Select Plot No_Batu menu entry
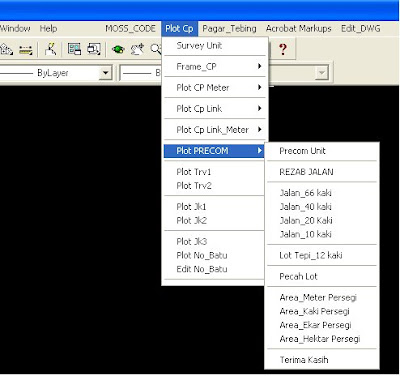The height and width of the screenshot is (376, 400). [x=214, y=255]
